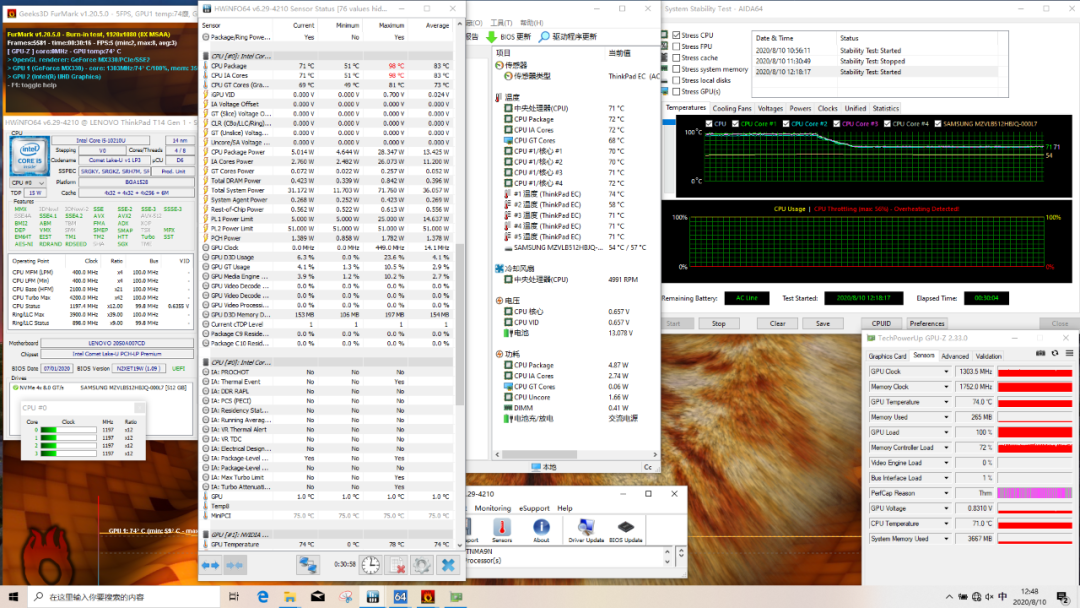Click the HWiNFO BIOS Update chip icon
The width and height of the screenshot is (1080, 608).
pos(626,527)
